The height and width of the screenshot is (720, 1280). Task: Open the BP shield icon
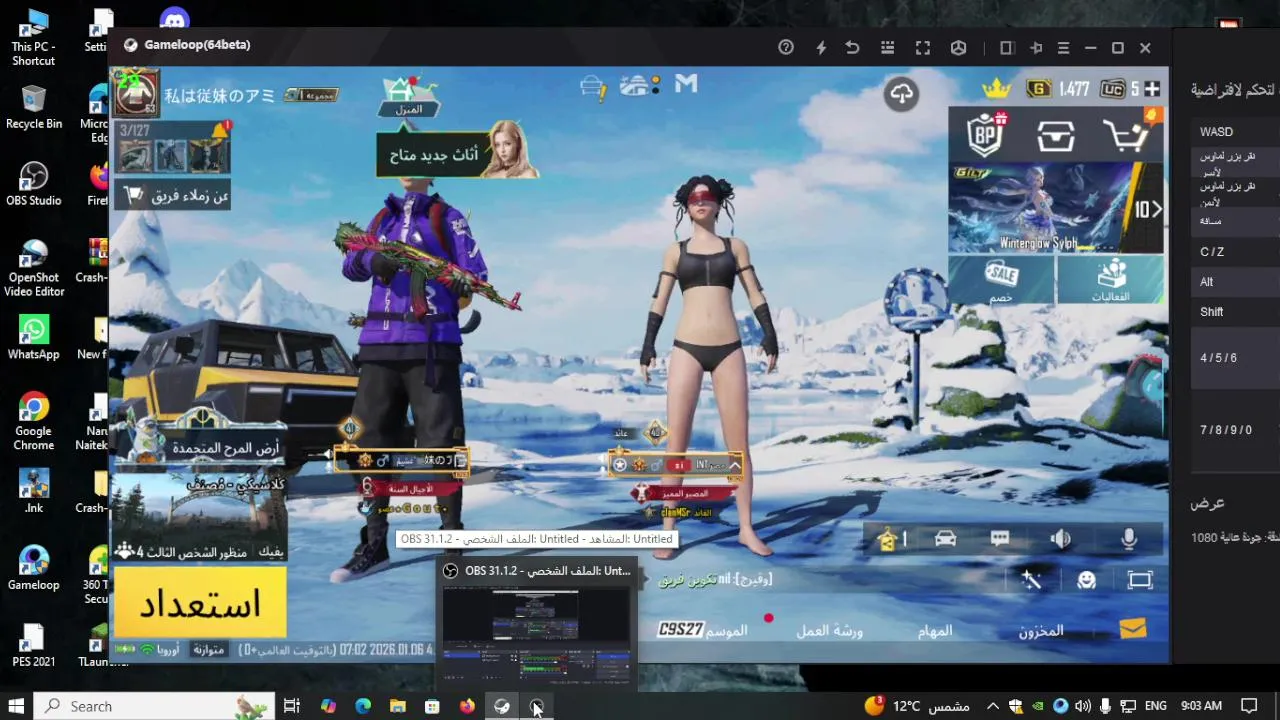click(986, 134)
